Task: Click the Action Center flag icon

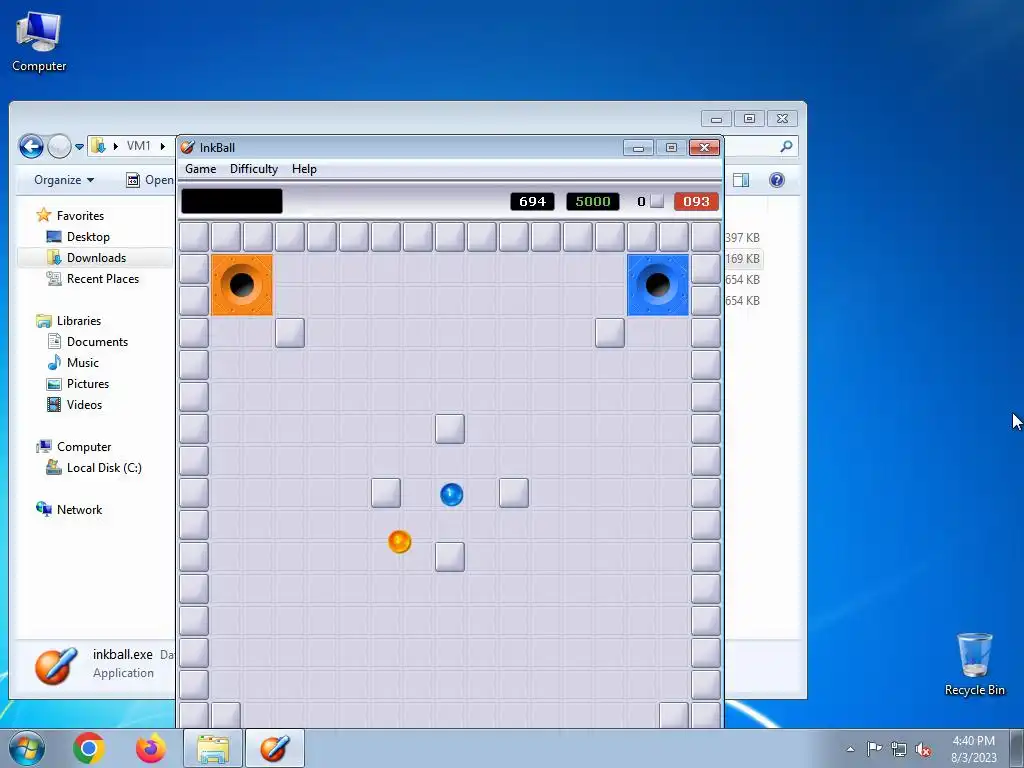Action: point(874,749)
